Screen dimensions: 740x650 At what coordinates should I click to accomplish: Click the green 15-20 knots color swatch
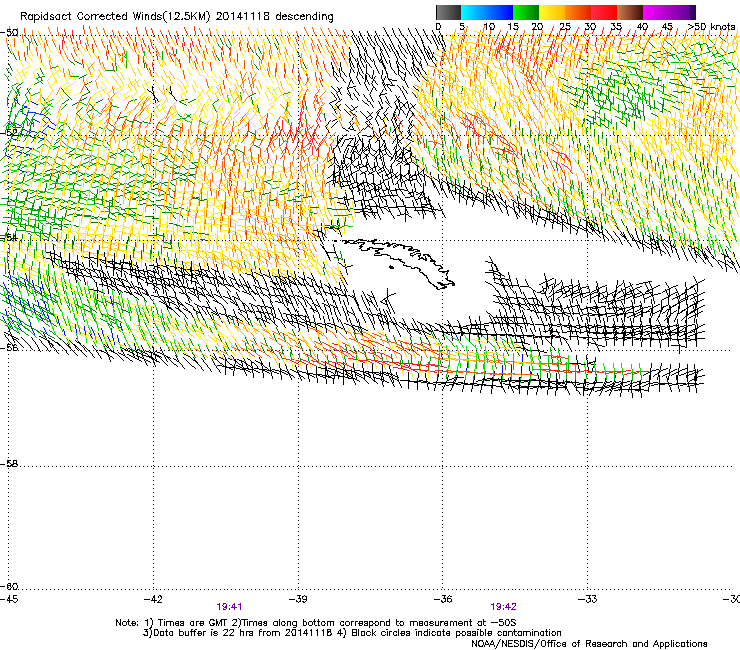coord(526,12)
